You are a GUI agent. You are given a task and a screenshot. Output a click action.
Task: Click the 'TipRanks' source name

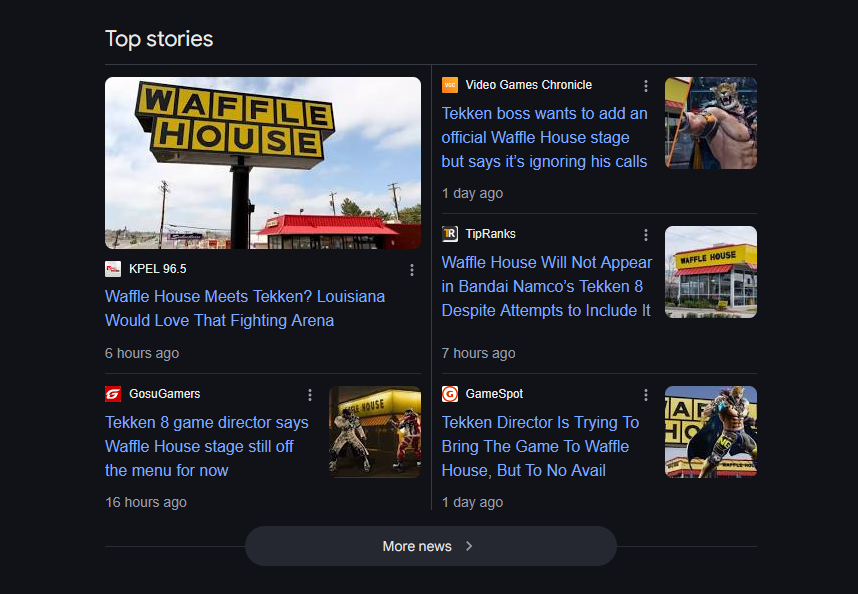click(x=490, y=234)
